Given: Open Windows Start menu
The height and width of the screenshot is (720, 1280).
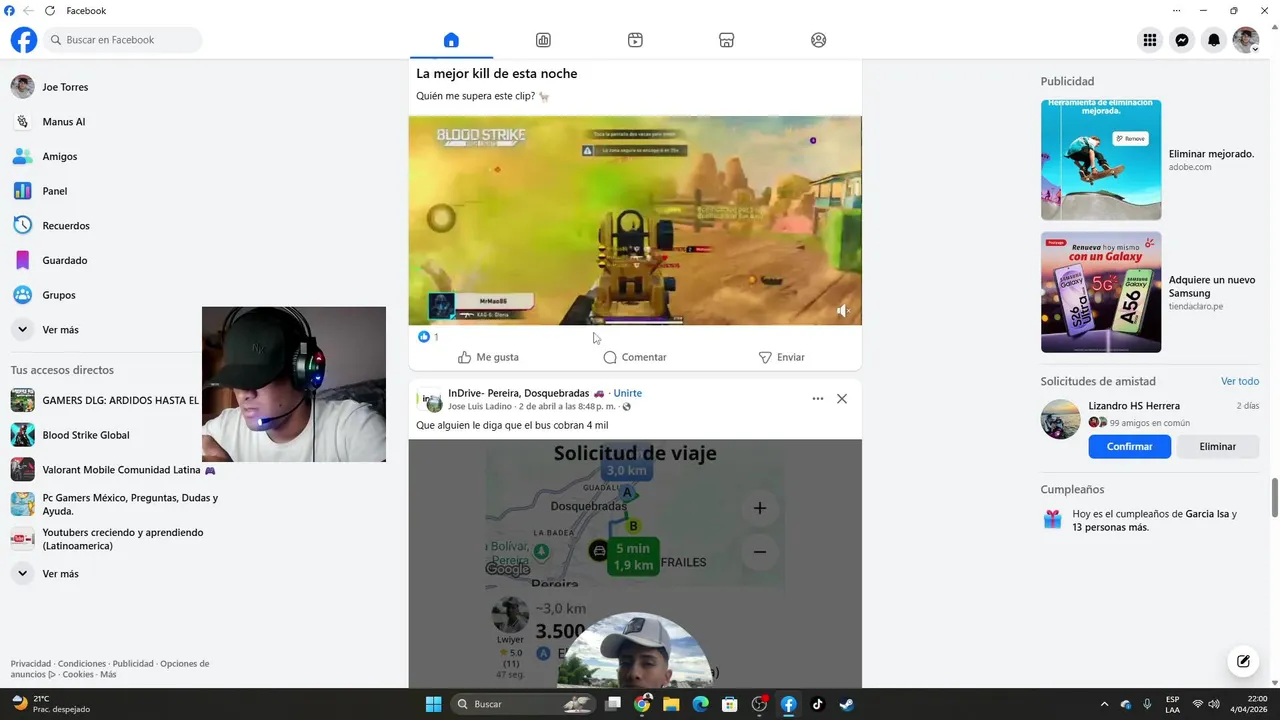Looking at the screenshot, I should point(433,704).
